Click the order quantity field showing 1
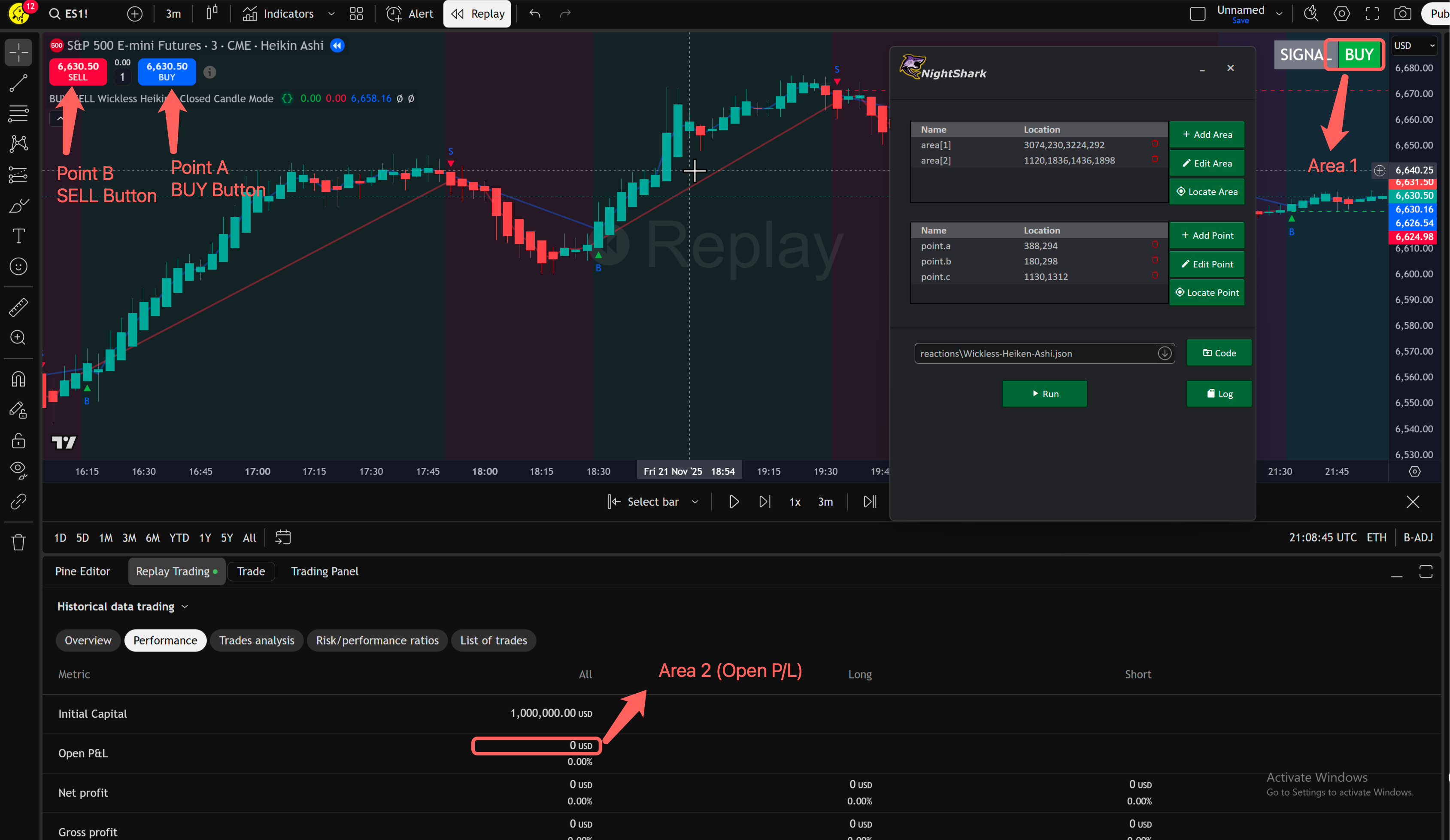The width and height of the screenshot is (1450, 840). [122, 76]
